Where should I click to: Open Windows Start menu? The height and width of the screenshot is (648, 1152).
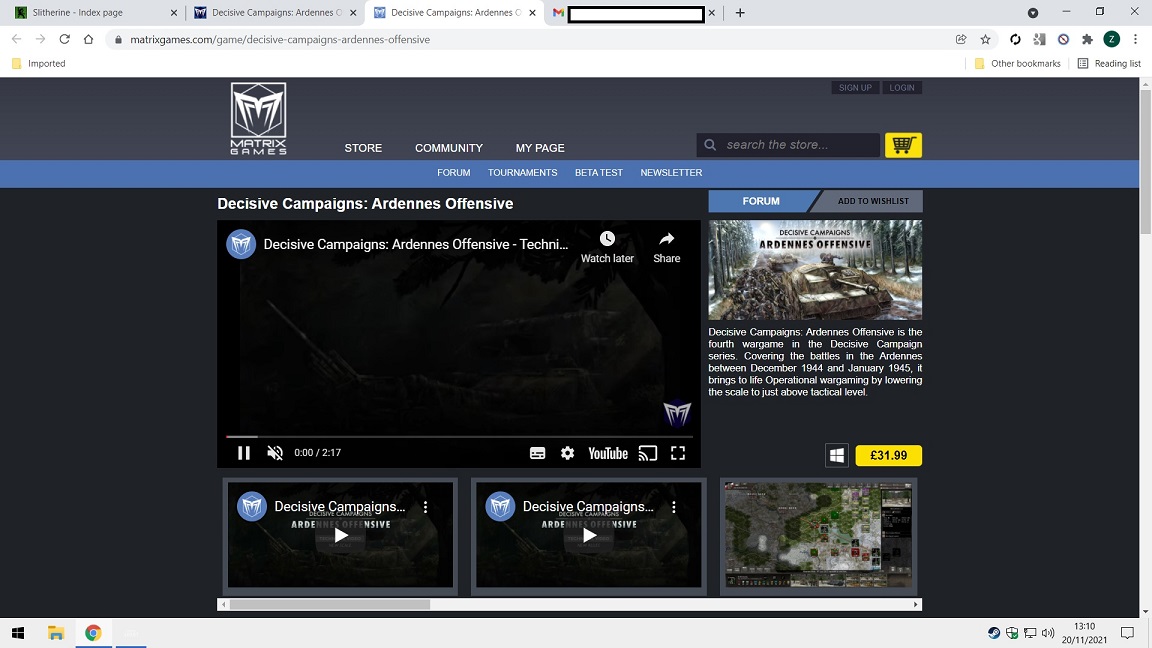[18, 633]
